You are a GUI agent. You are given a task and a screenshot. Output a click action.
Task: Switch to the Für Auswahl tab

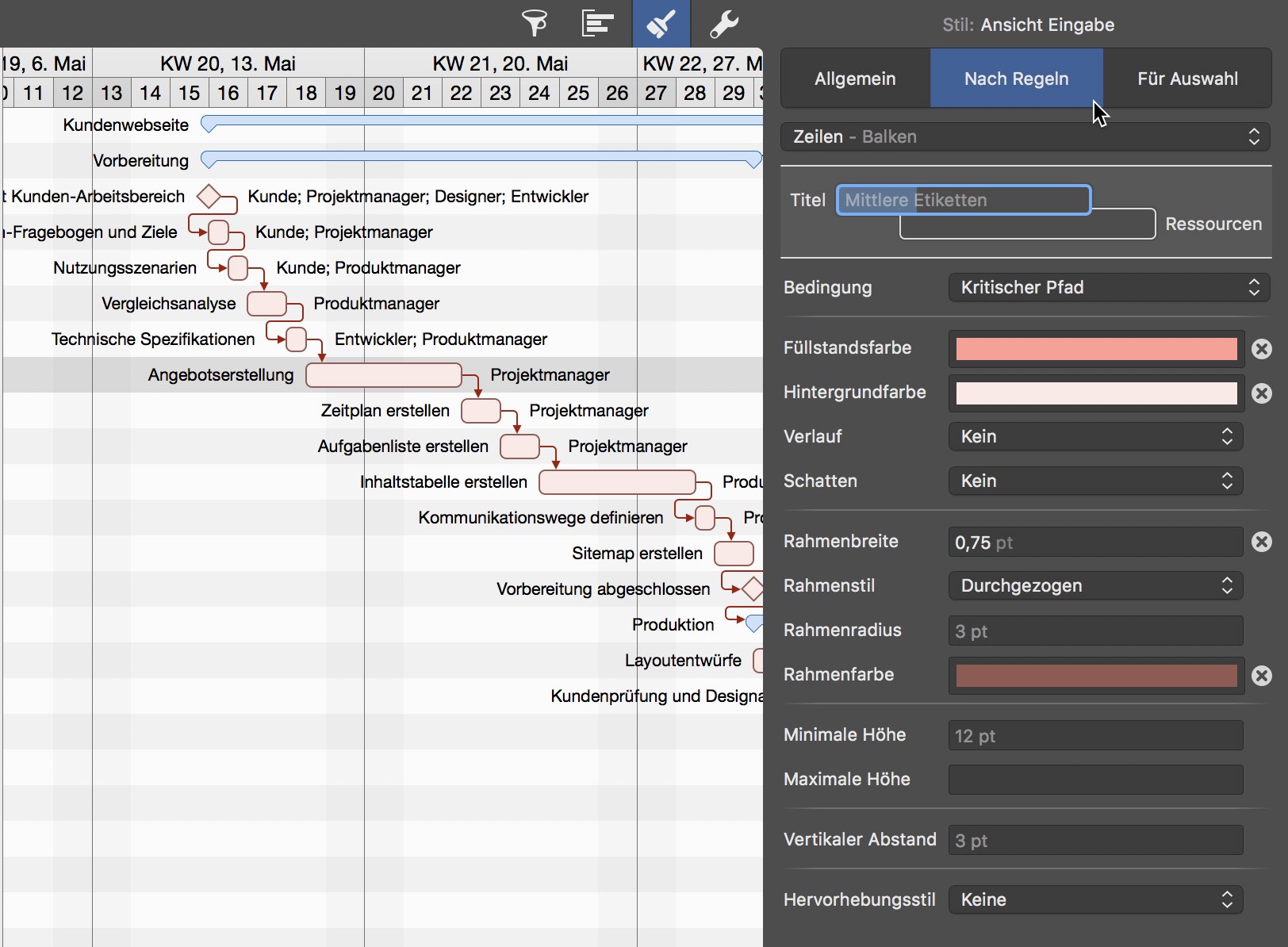(x=1186, y=79)
